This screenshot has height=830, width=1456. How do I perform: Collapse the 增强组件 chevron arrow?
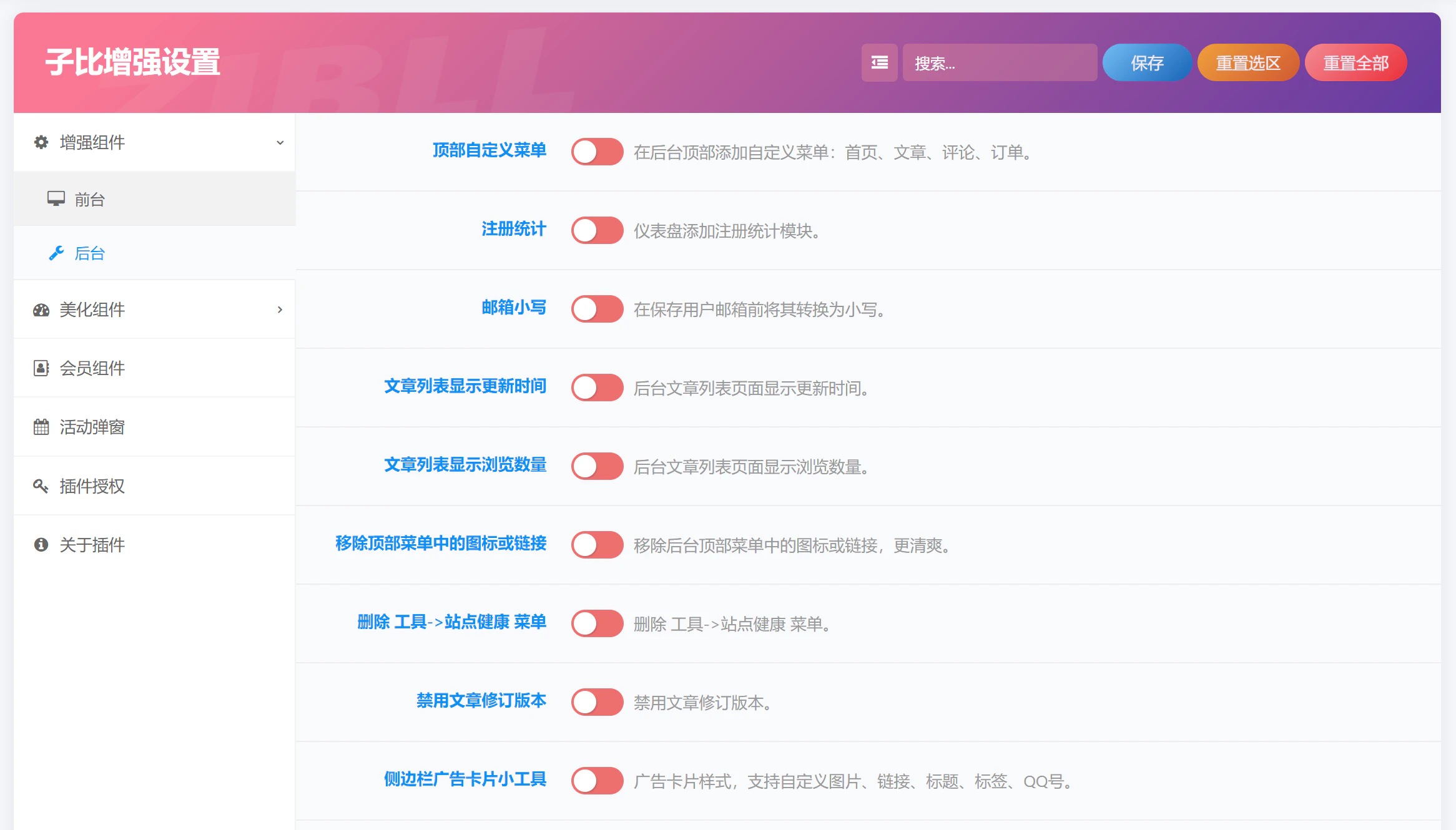[x=280, y=142]
